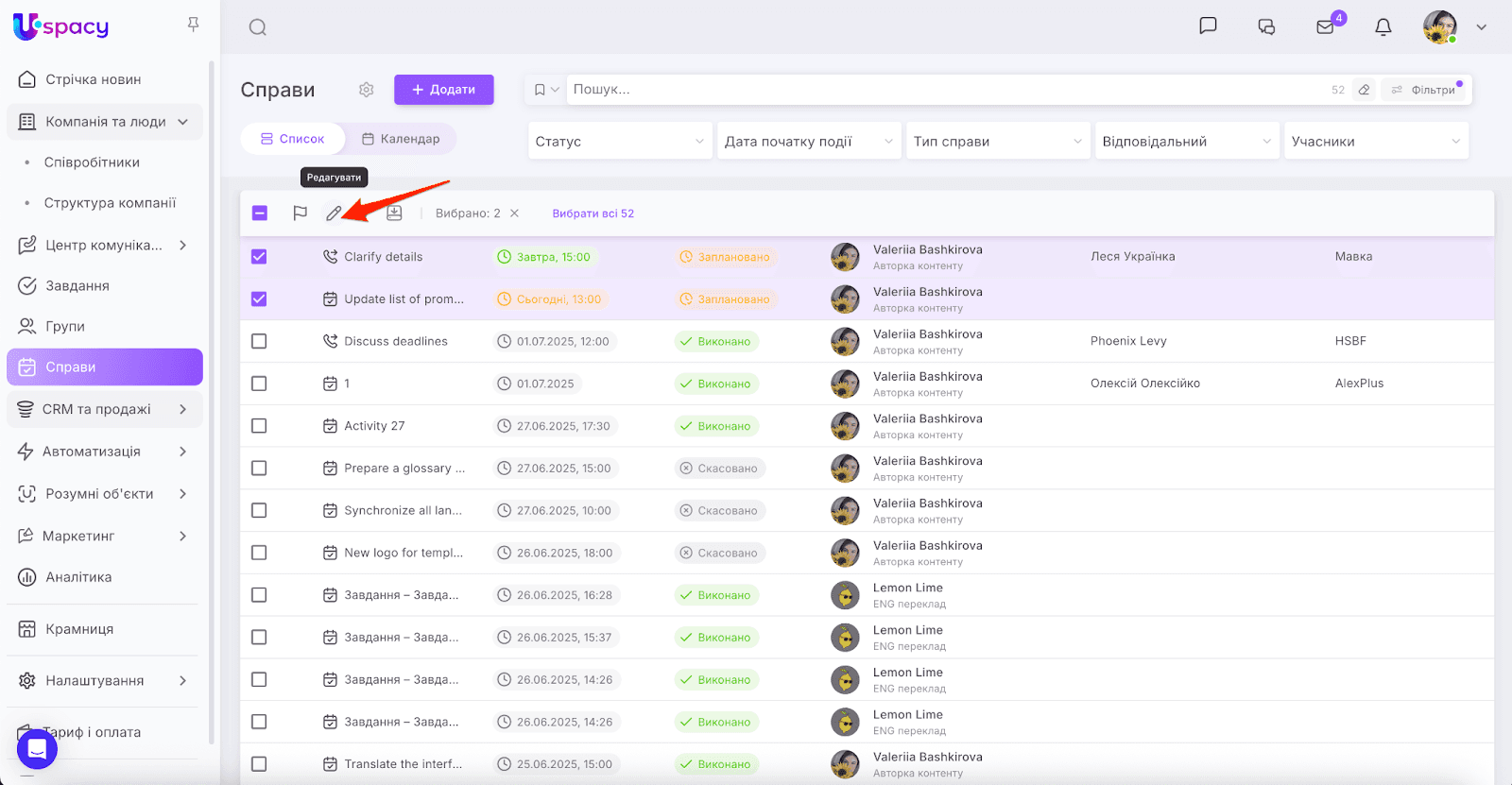The width and height of the screenshot is (1512, 785).
Task: Click the pencil Edit icon in bulk toolbar
Action: (334, 213)
